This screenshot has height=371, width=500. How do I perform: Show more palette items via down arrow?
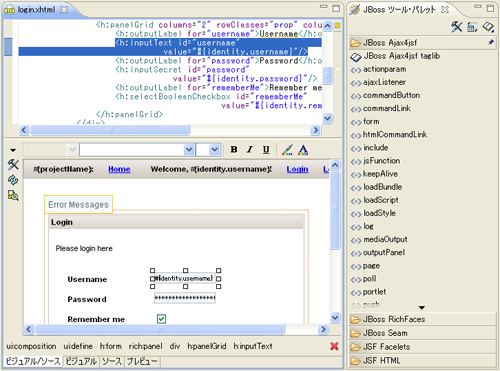click(422, 307)
